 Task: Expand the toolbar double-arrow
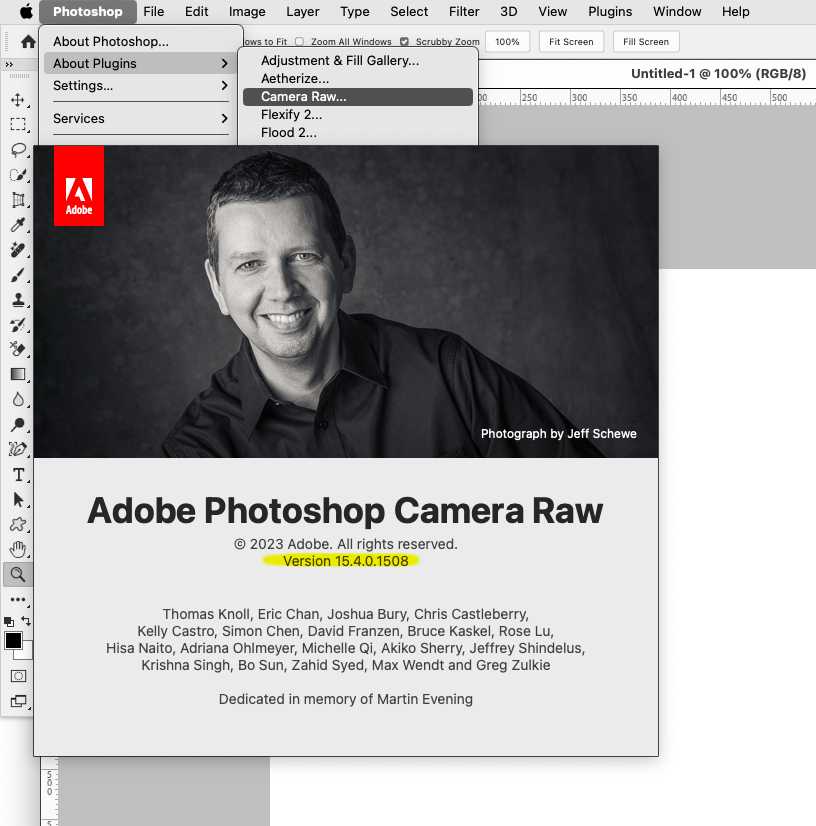click(x=9, y=64)
